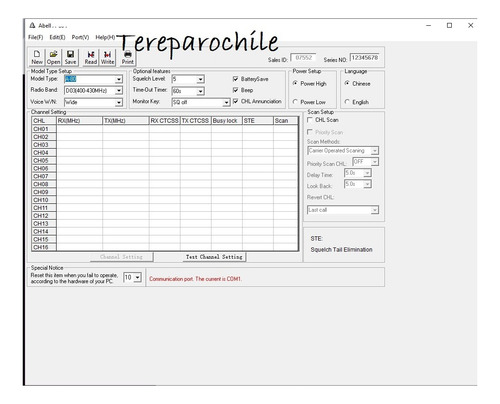The height and width of the screenshot is (404, 500).
Task: Expand the Model Type dropdown
Action: click(119, 79)
